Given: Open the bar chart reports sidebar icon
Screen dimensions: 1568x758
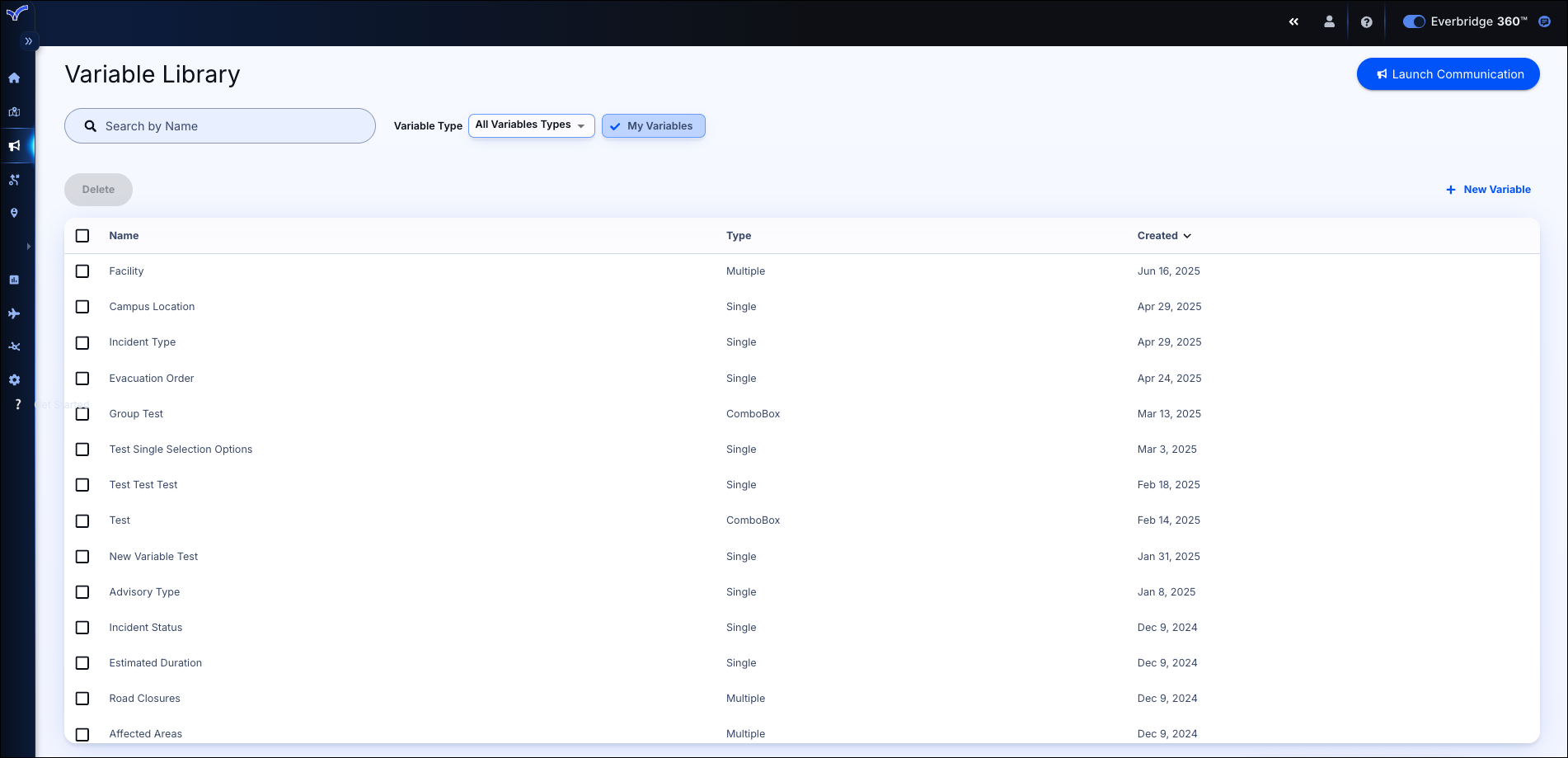Looking at the screenshot, I should [14, 280].
